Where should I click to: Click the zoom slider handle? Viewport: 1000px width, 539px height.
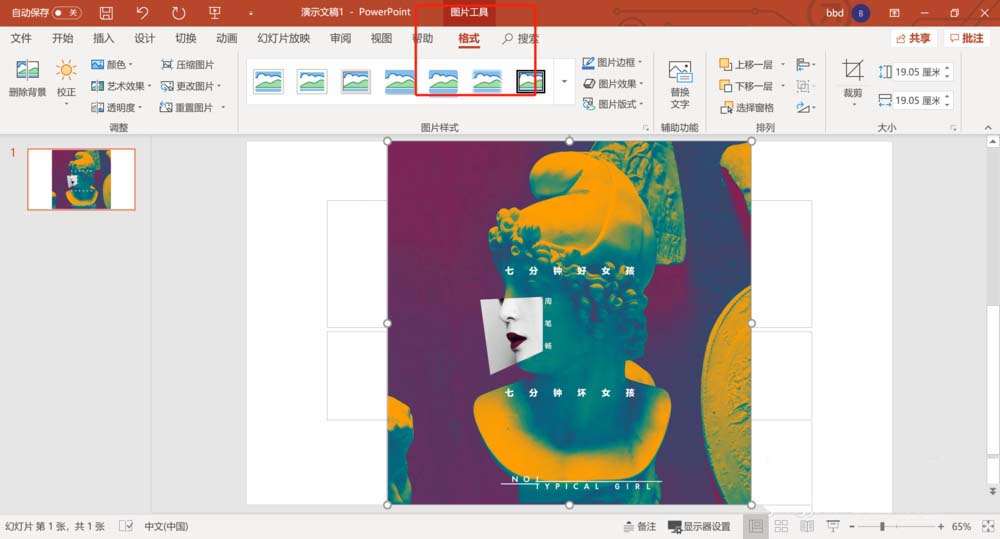pyautogui.click(x=882, y=526)
